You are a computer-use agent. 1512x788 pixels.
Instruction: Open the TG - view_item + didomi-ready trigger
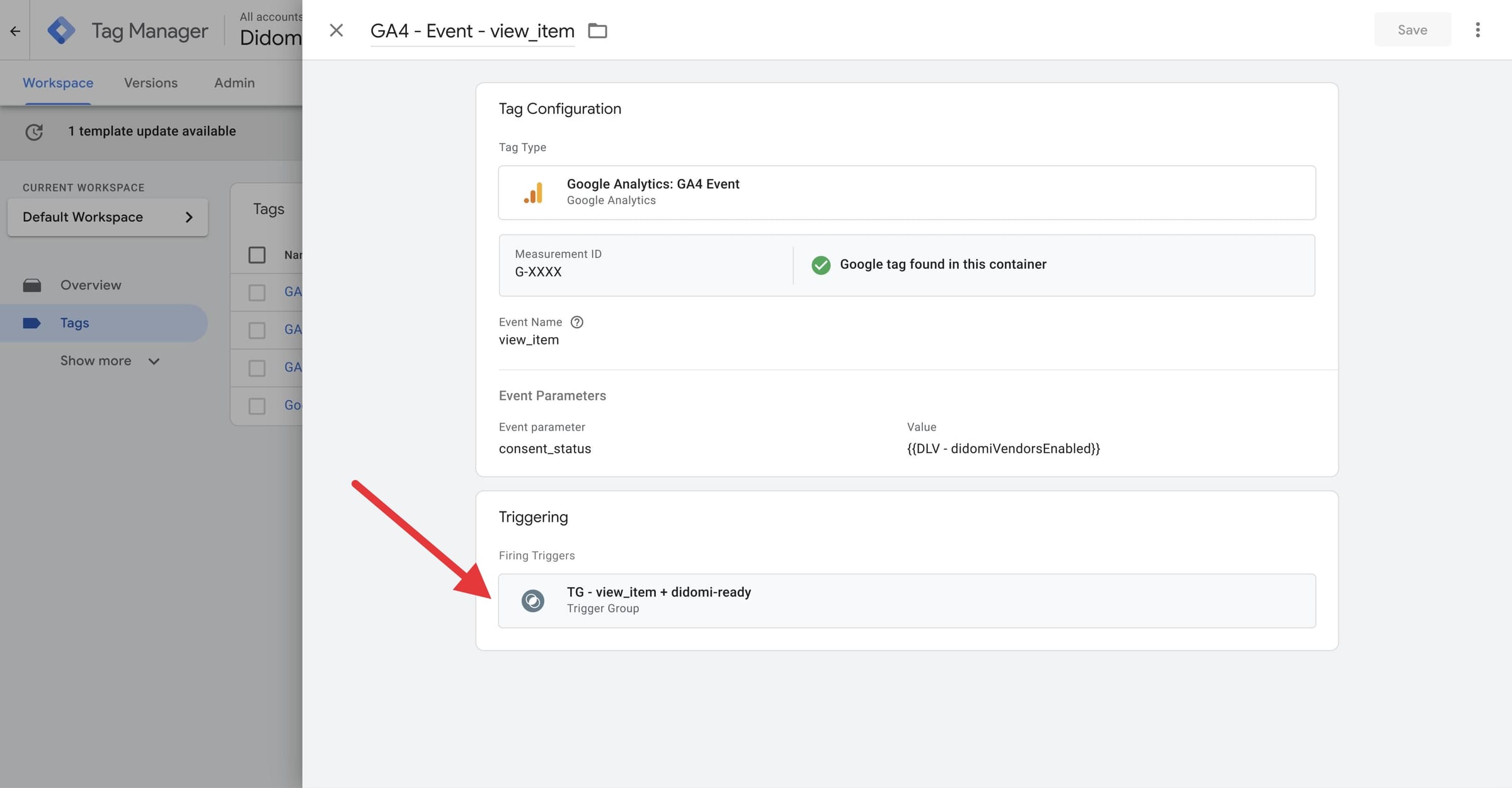[907, 600]
